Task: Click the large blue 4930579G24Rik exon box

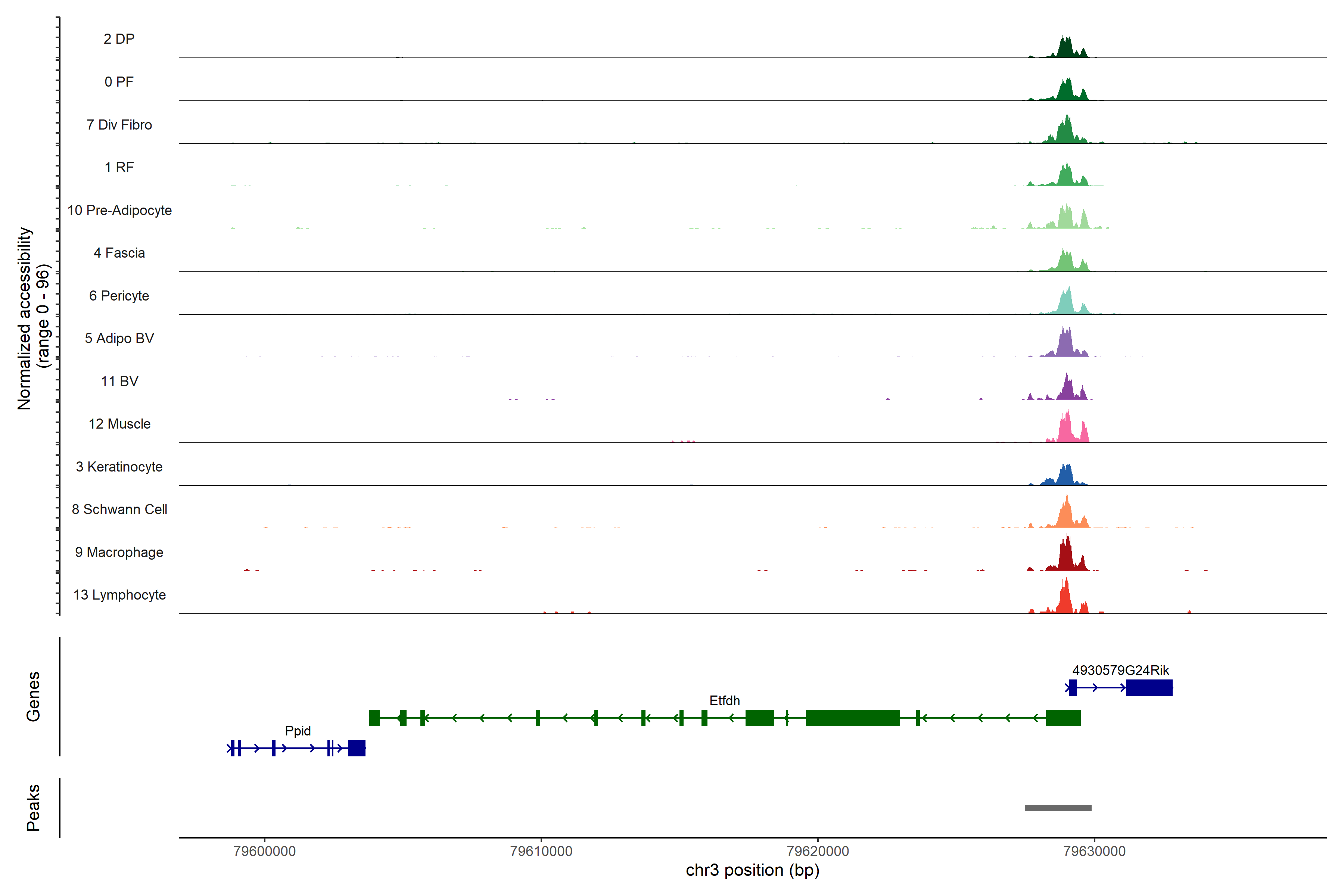Action: [x=1149, y=687]
